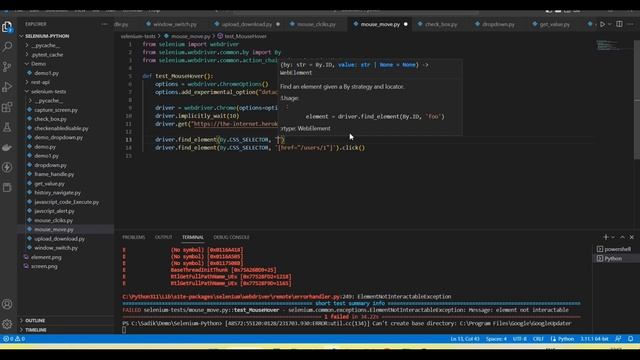Select the mouse_move.py active tab

coord(380,24)
